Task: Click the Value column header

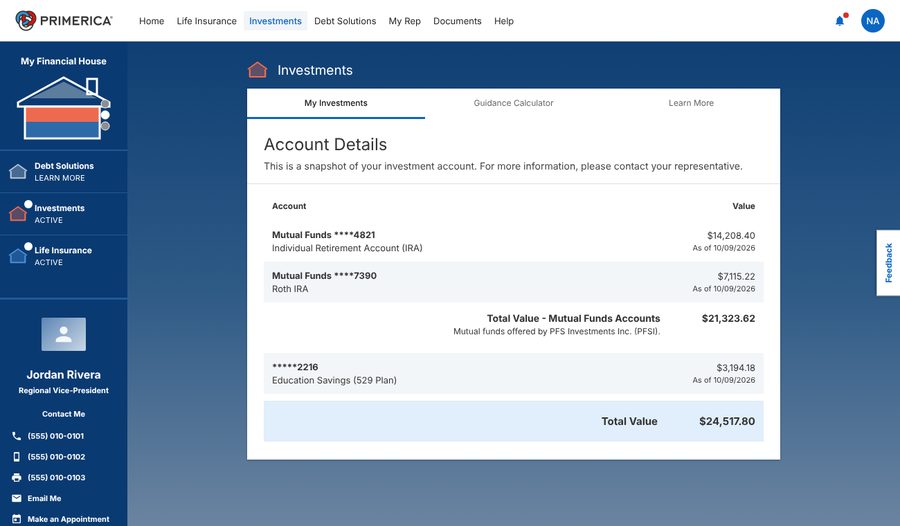Action: click(x=743, y=206)
